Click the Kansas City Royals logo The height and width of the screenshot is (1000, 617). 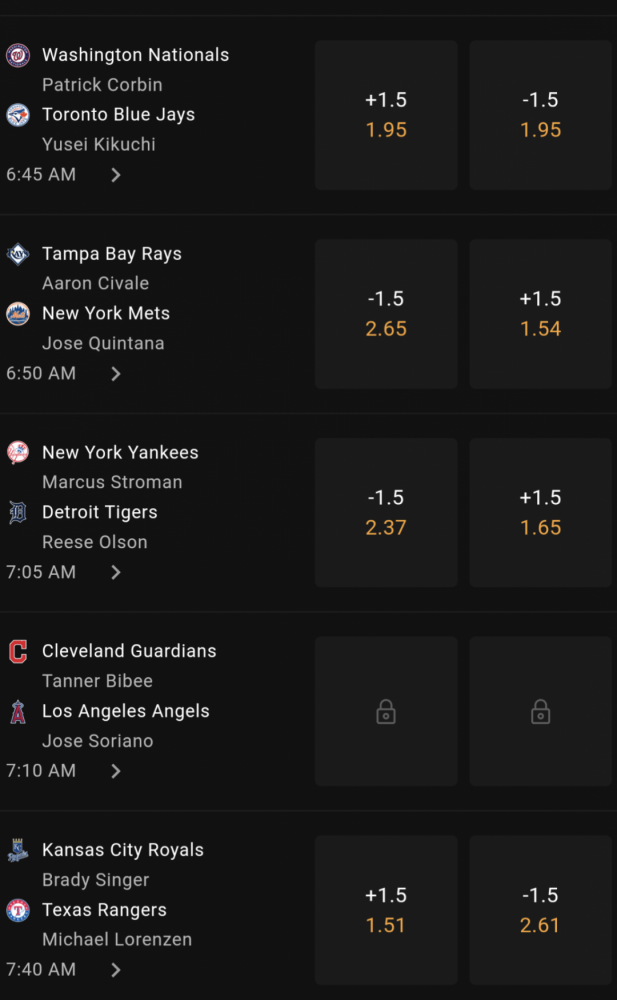coord(18,850)
